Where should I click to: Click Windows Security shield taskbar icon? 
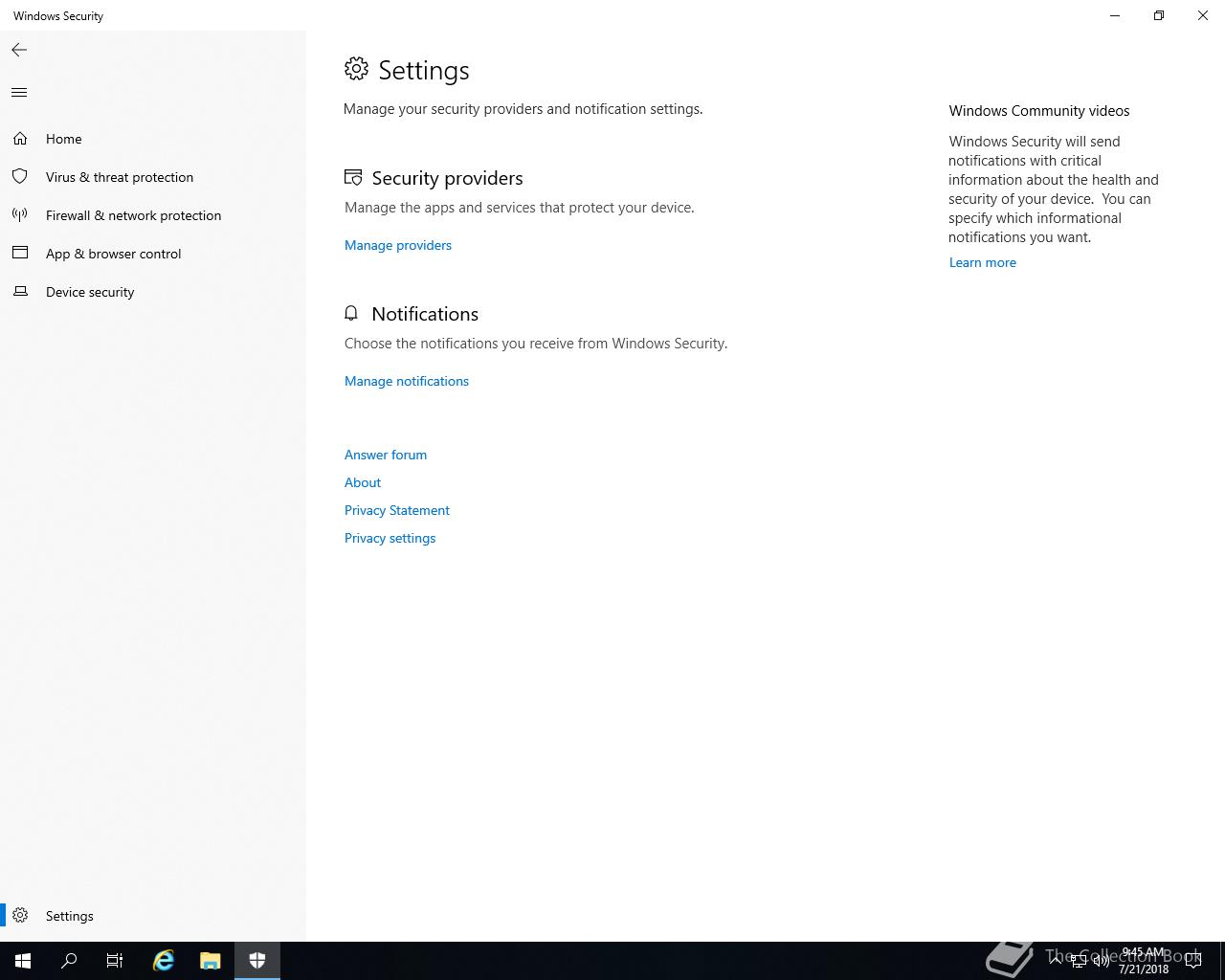tap(257, 961)
